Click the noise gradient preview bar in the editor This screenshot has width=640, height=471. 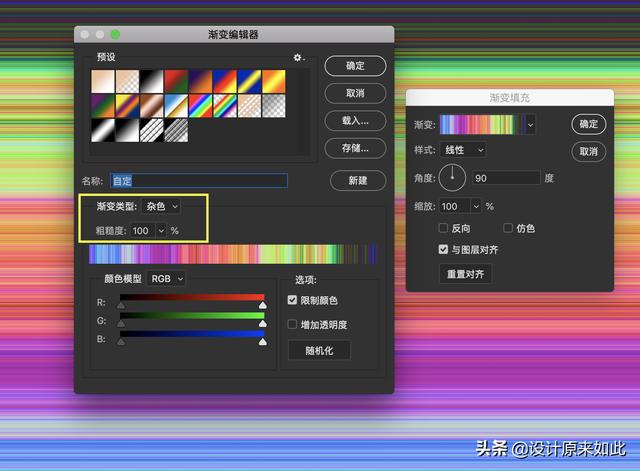pyautogui.click(x=233, y=254)
